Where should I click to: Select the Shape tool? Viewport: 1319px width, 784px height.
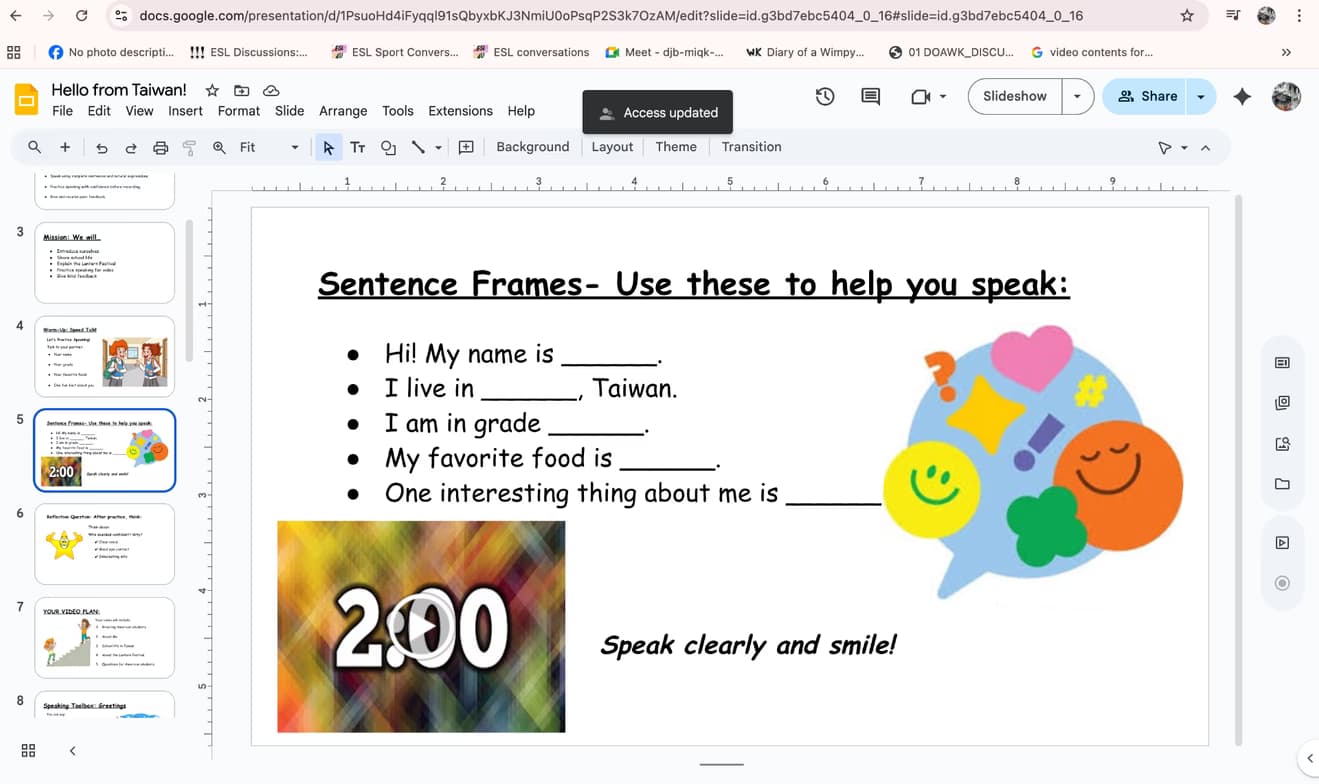[388, 146]
